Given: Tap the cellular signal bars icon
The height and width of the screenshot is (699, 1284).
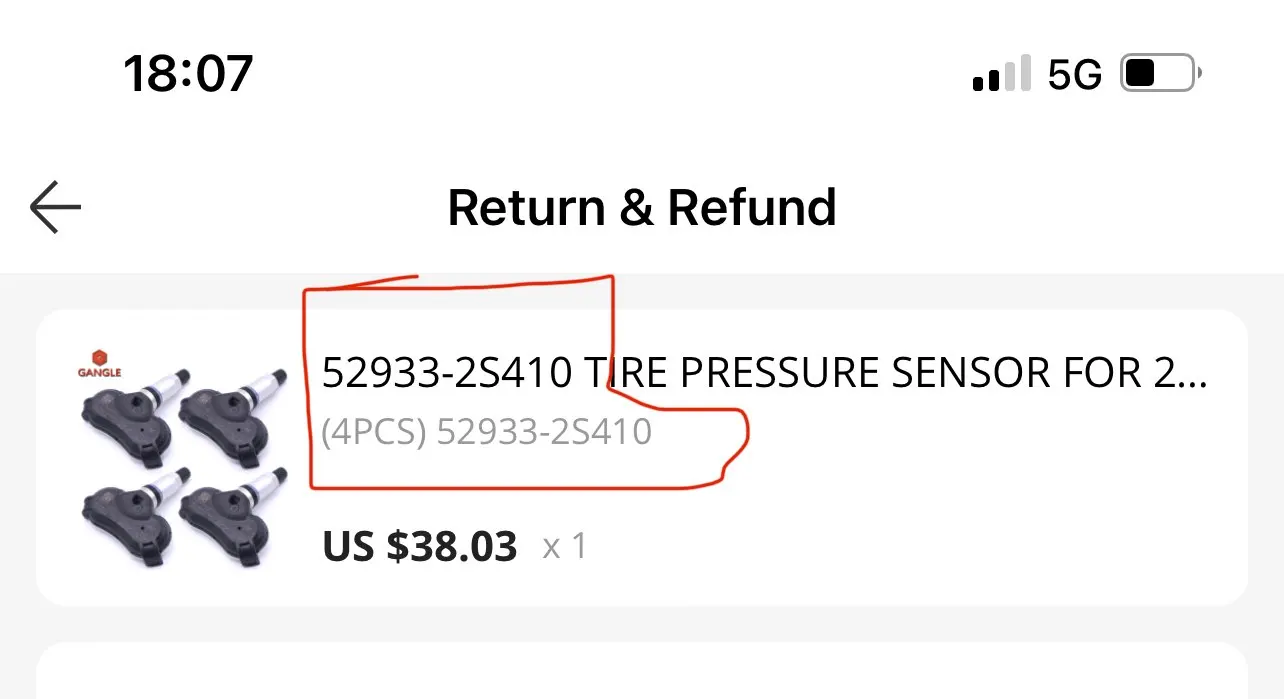Looking at the screenshot, I should 1001,75.
